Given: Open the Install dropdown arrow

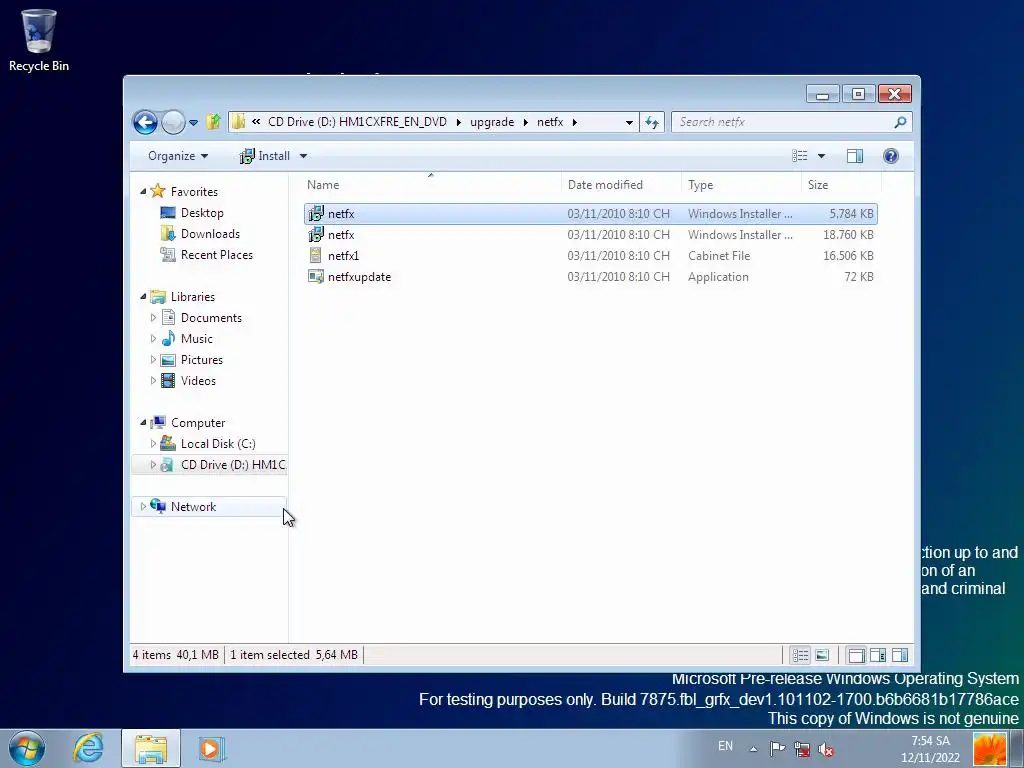Looking at the screenshot, I should pos(303,156).
